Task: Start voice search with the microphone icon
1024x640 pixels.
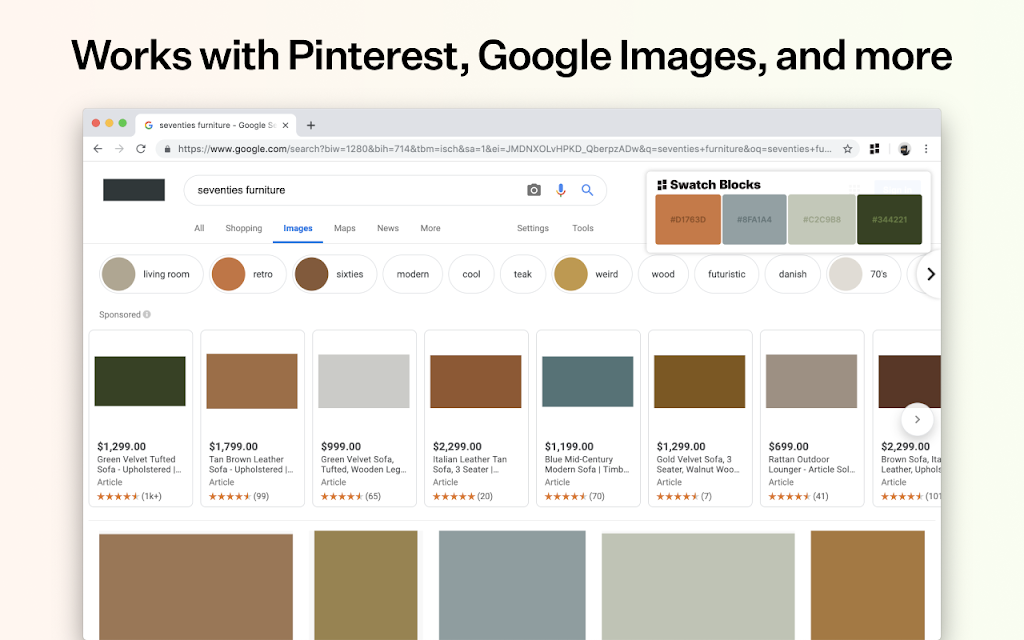Action: [560, 190]
